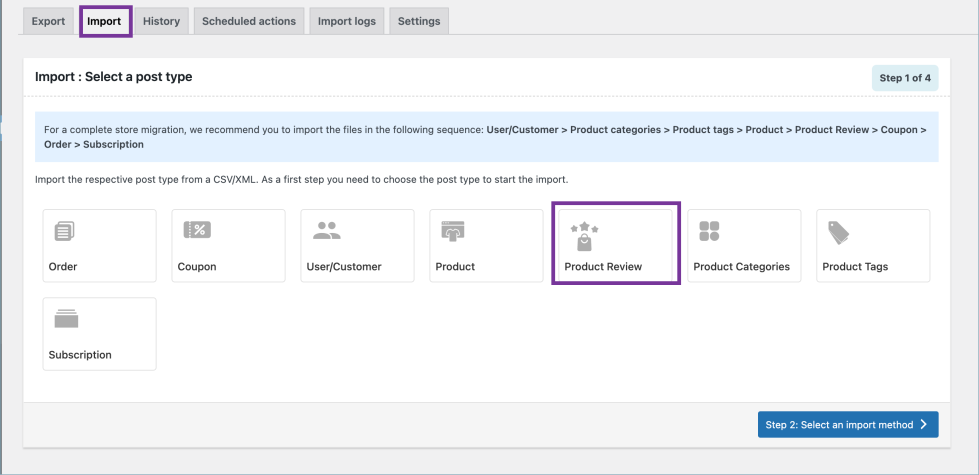Select the Order post type icon
This screenshot has width=979, height=475.
tap(64, 231)
